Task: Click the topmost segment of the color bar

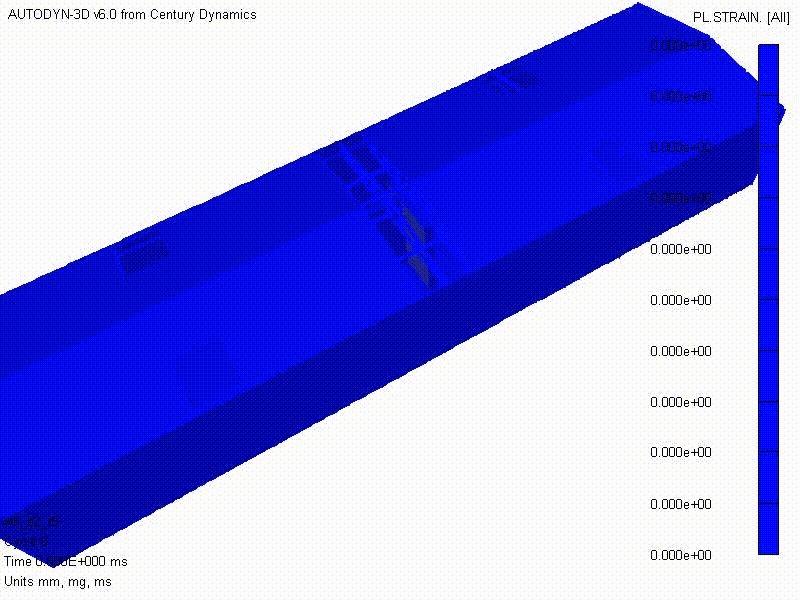Action: [x=768, y=70]
